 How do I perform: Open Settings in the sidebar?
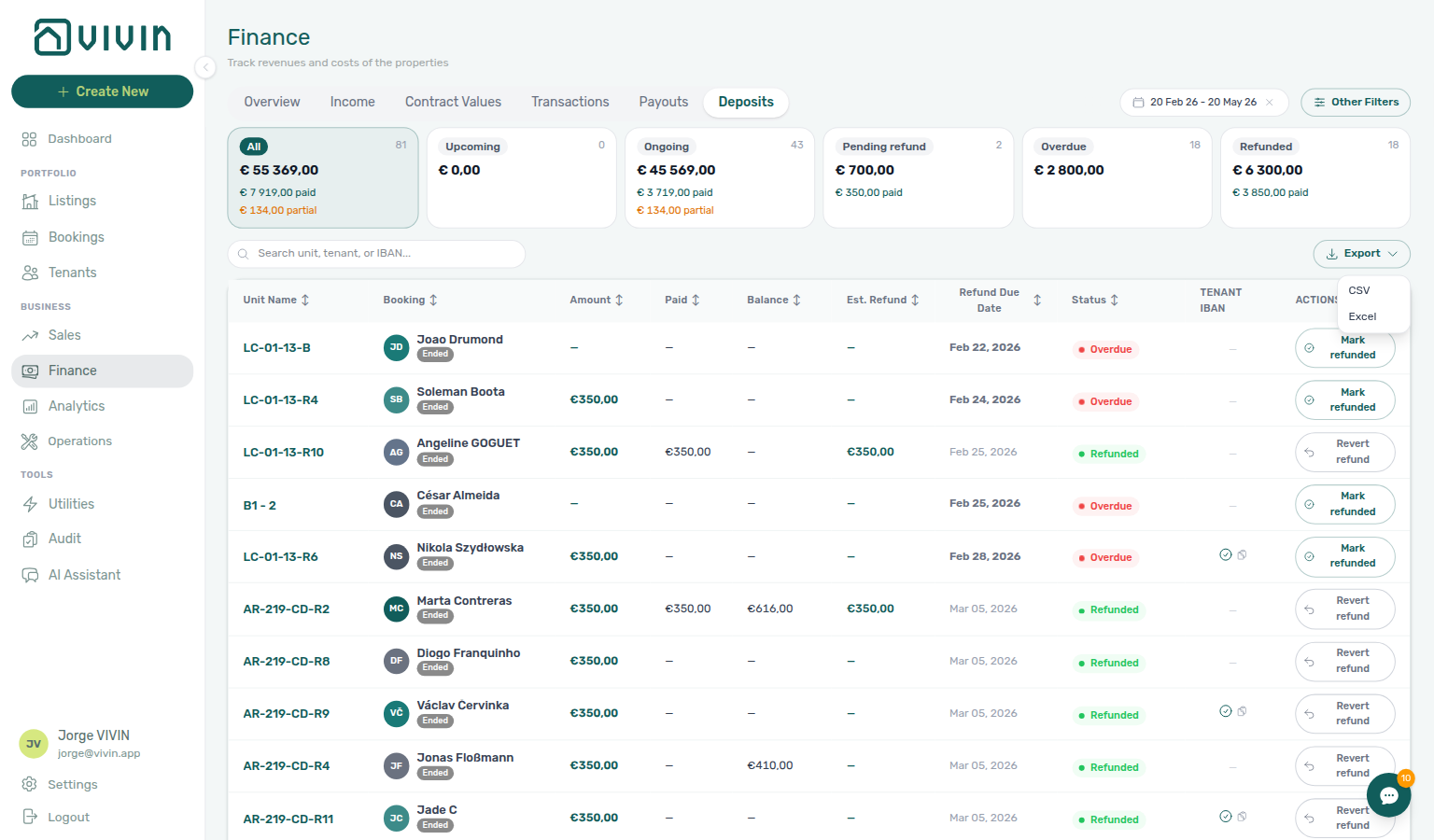point(102,785)
